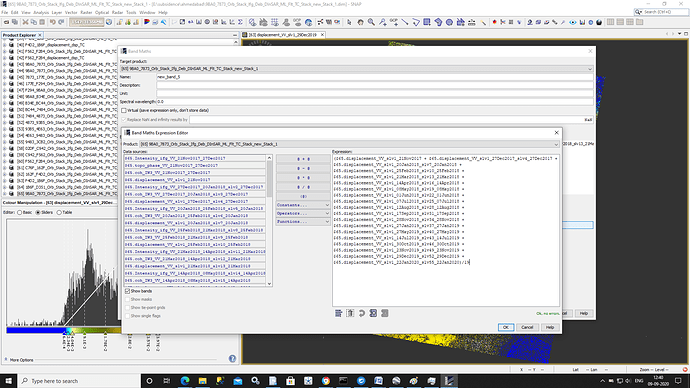Insert the (@) parentheses operator
Viewport: 690px width, 388px height.
[303, 196]
